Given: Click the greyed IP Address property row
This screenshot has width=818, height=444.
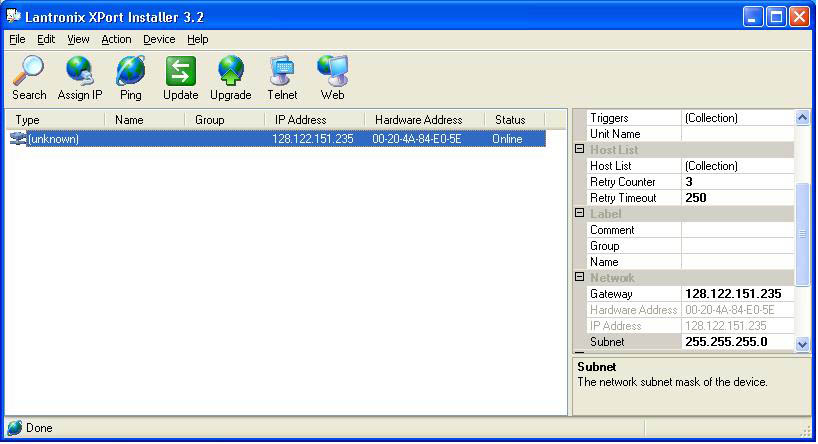Looking at the screenshot, I should pos(691,326).
